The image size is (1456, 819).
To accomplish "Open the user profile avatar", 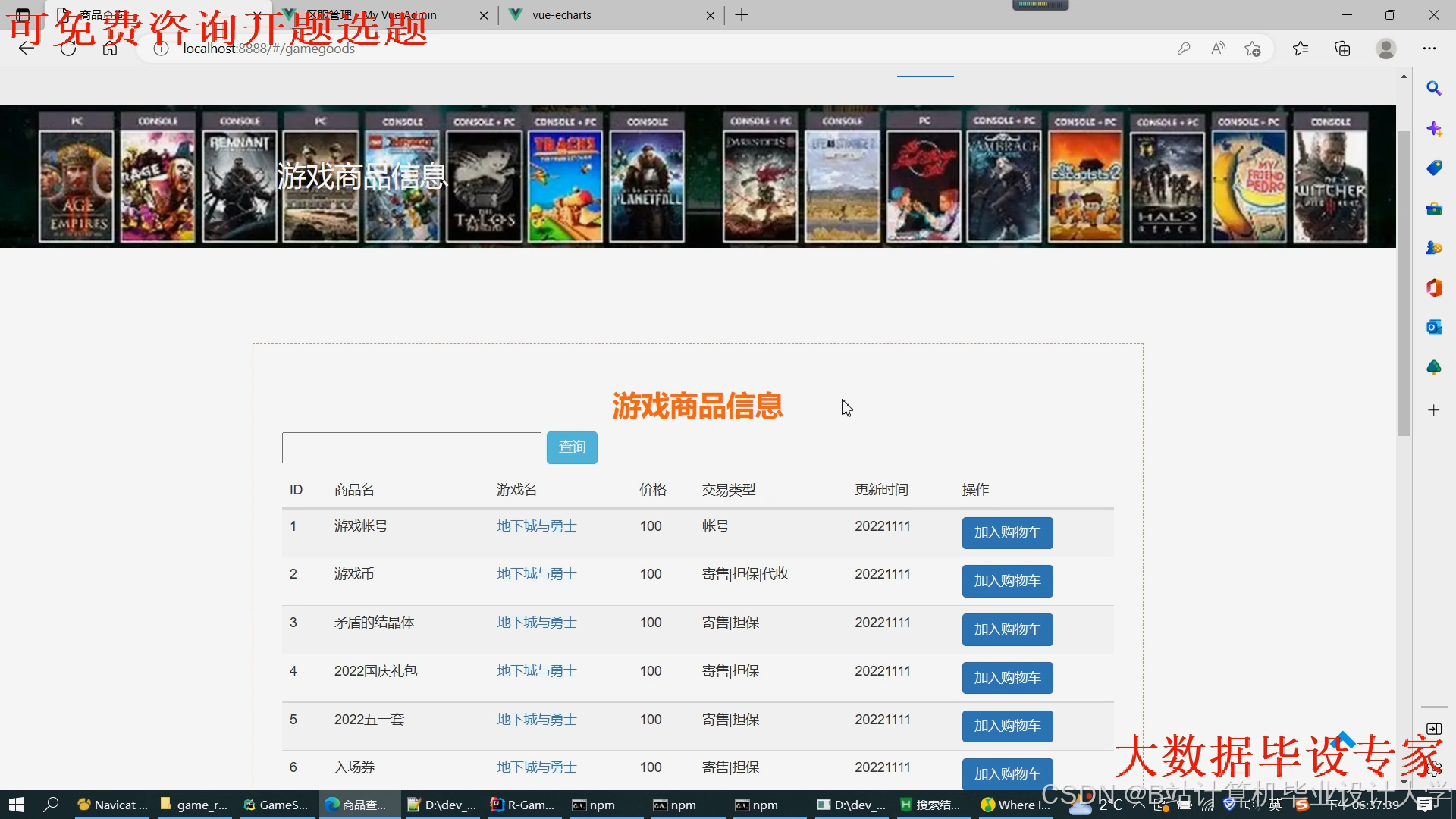I will coord(1385,49).
